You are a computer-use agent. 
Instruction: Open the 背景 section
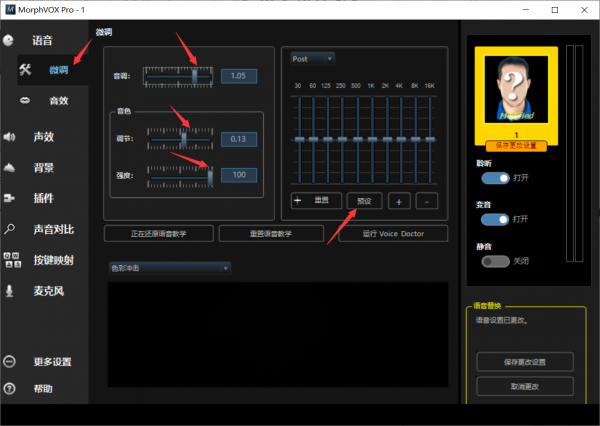click(x=44, y=167)
